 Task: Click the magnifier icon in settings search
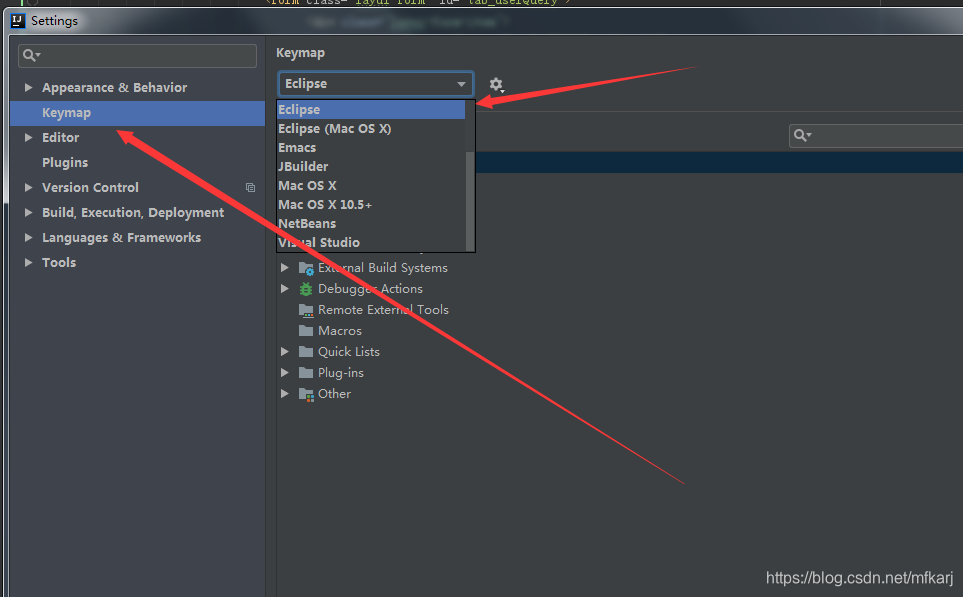tap(31, 56)
